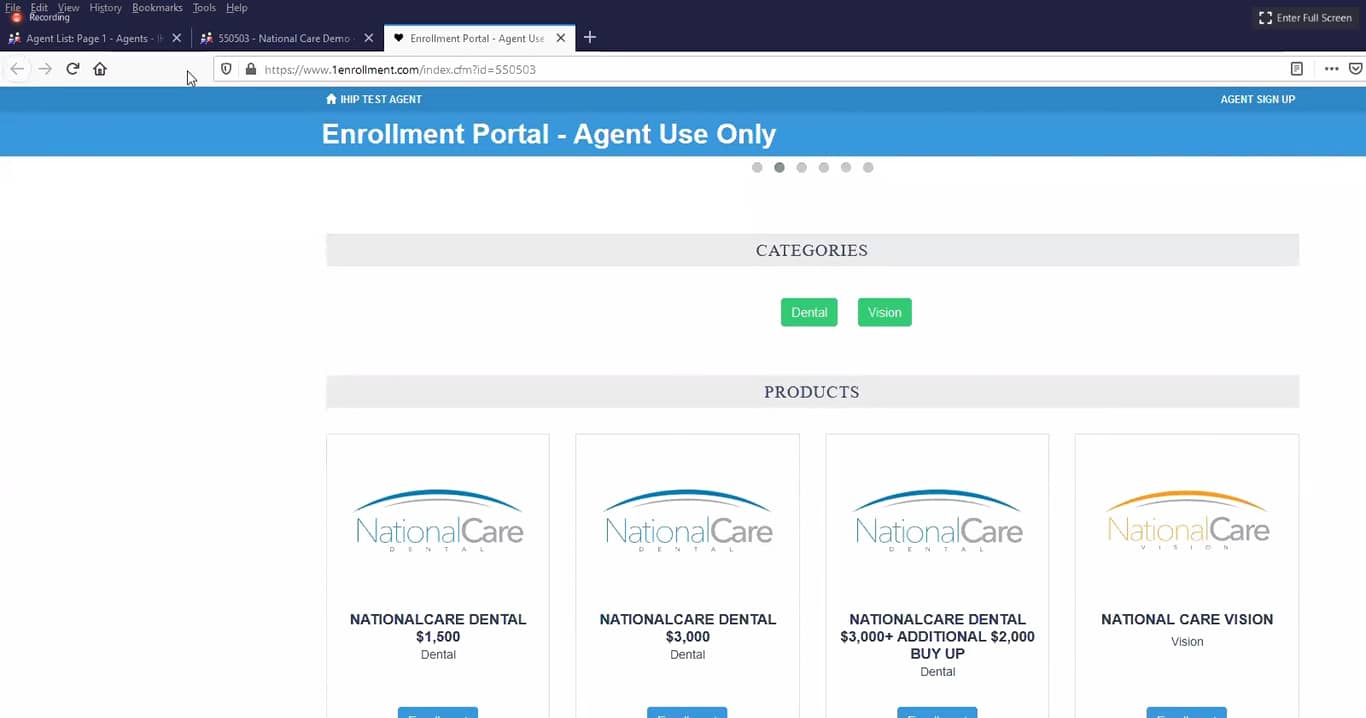Switch to the 550503 National Care Demo tab
The width and height of the screenshot is (1366, 718).
[285, 38]
